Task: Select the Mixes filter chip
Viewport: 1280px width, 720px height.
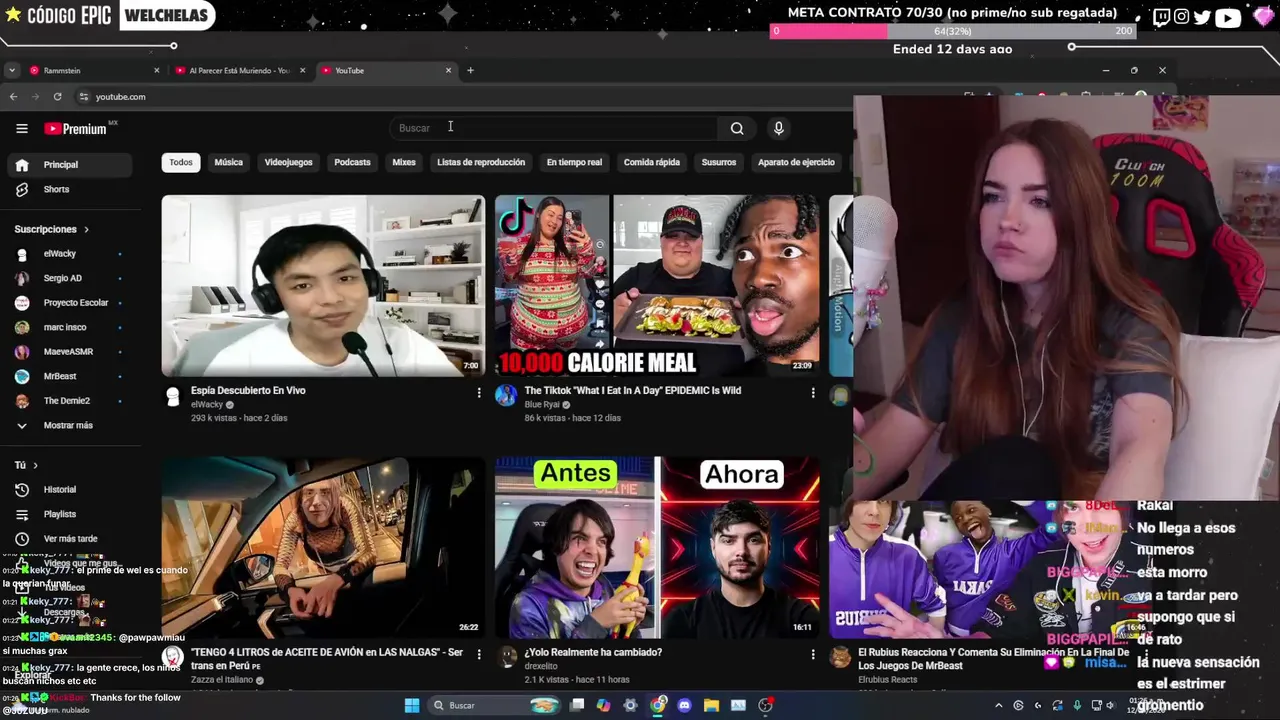Action: coord(404,162)
